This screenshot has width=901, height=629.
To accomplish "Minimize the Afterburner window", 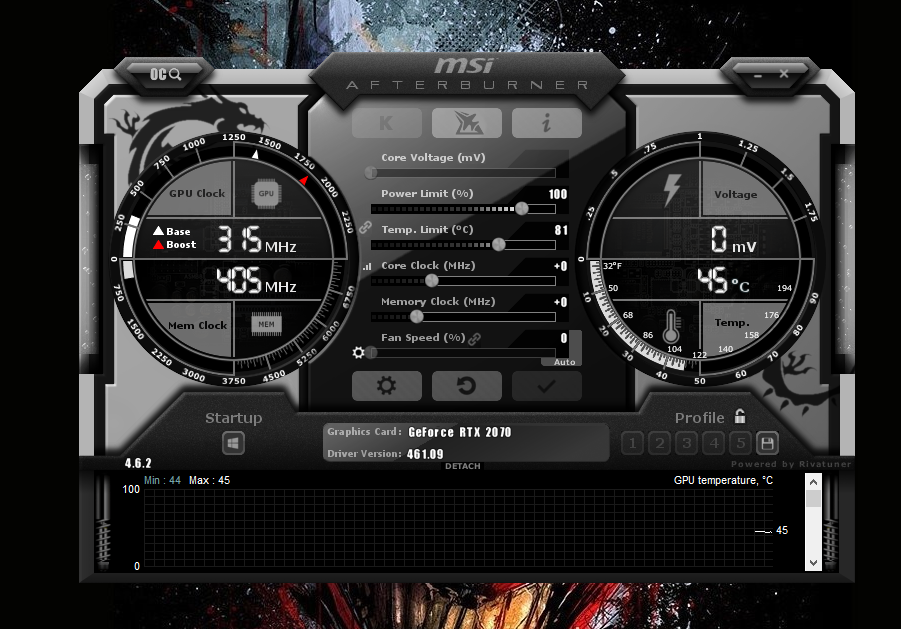I will [758, 76].
